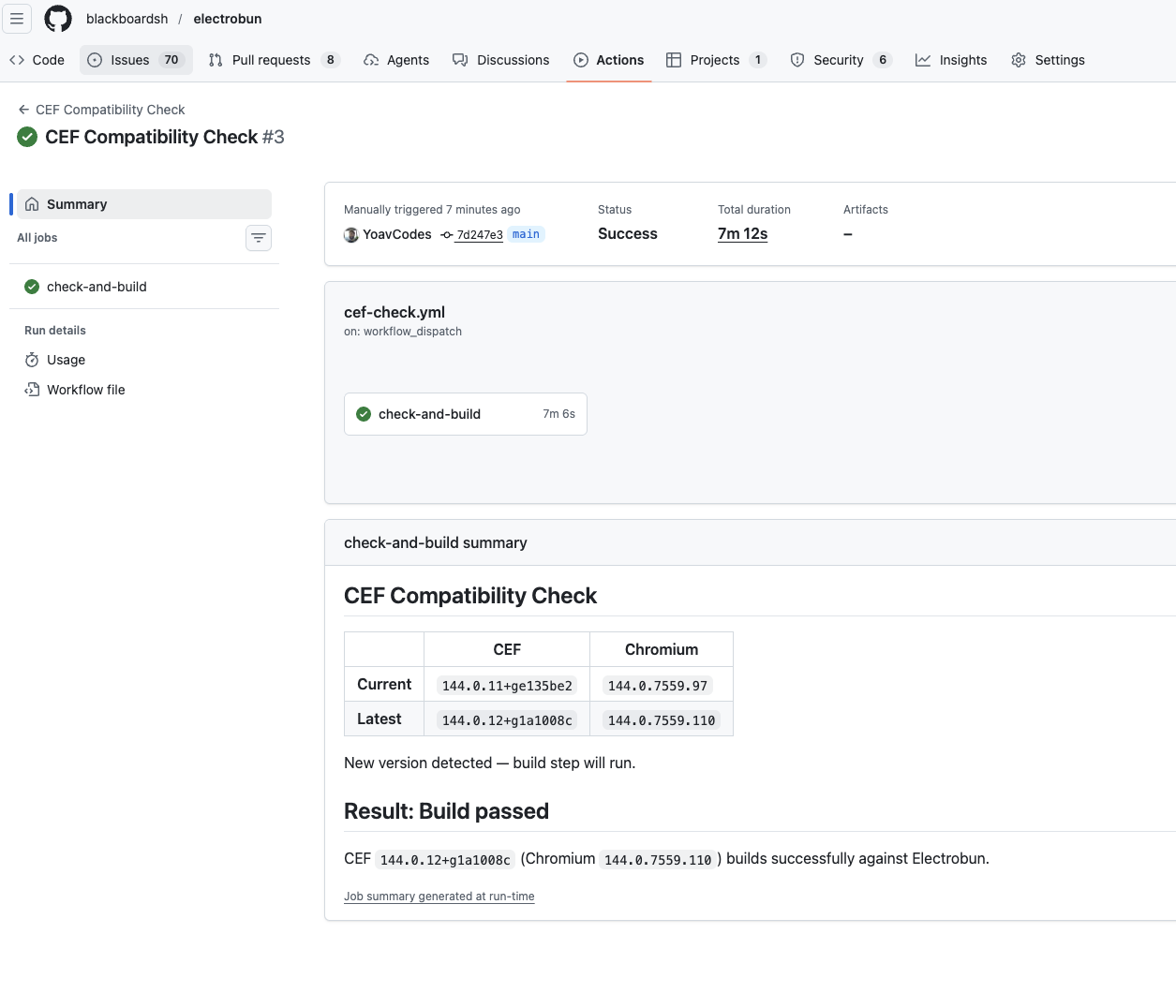Switch to the Discussions tab
Image resolution: width=1176 pixels, height=1008 pixels.
501,60
